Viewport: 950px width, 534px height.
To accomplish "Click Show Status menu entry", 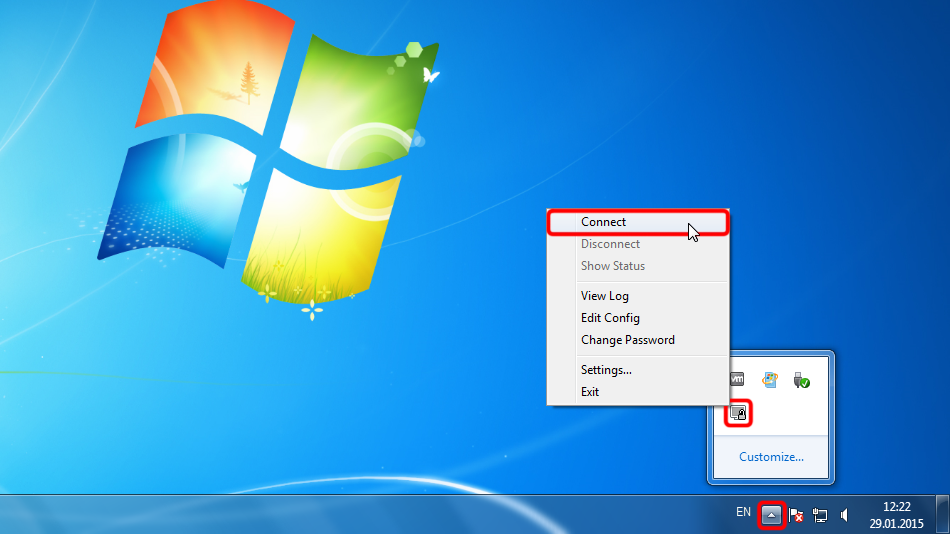I will (x=612, y=266).
